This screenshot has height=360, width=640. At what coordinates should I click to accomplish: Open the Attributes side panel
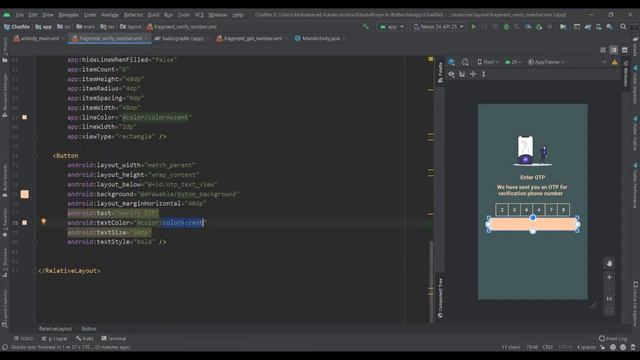(x=625, y=73)
